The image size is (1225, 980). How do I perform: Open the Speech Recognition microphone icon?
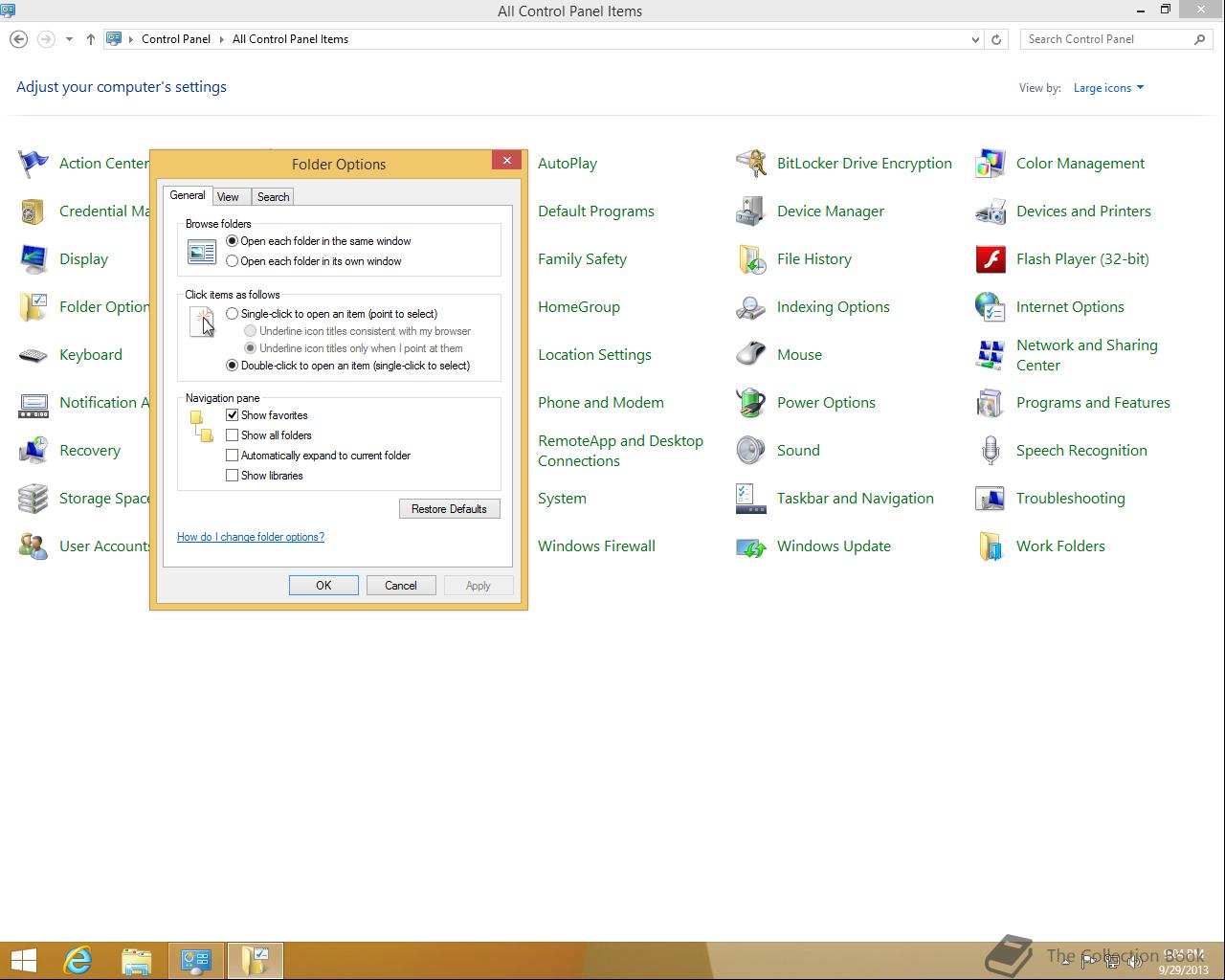[x=990, y=451]
